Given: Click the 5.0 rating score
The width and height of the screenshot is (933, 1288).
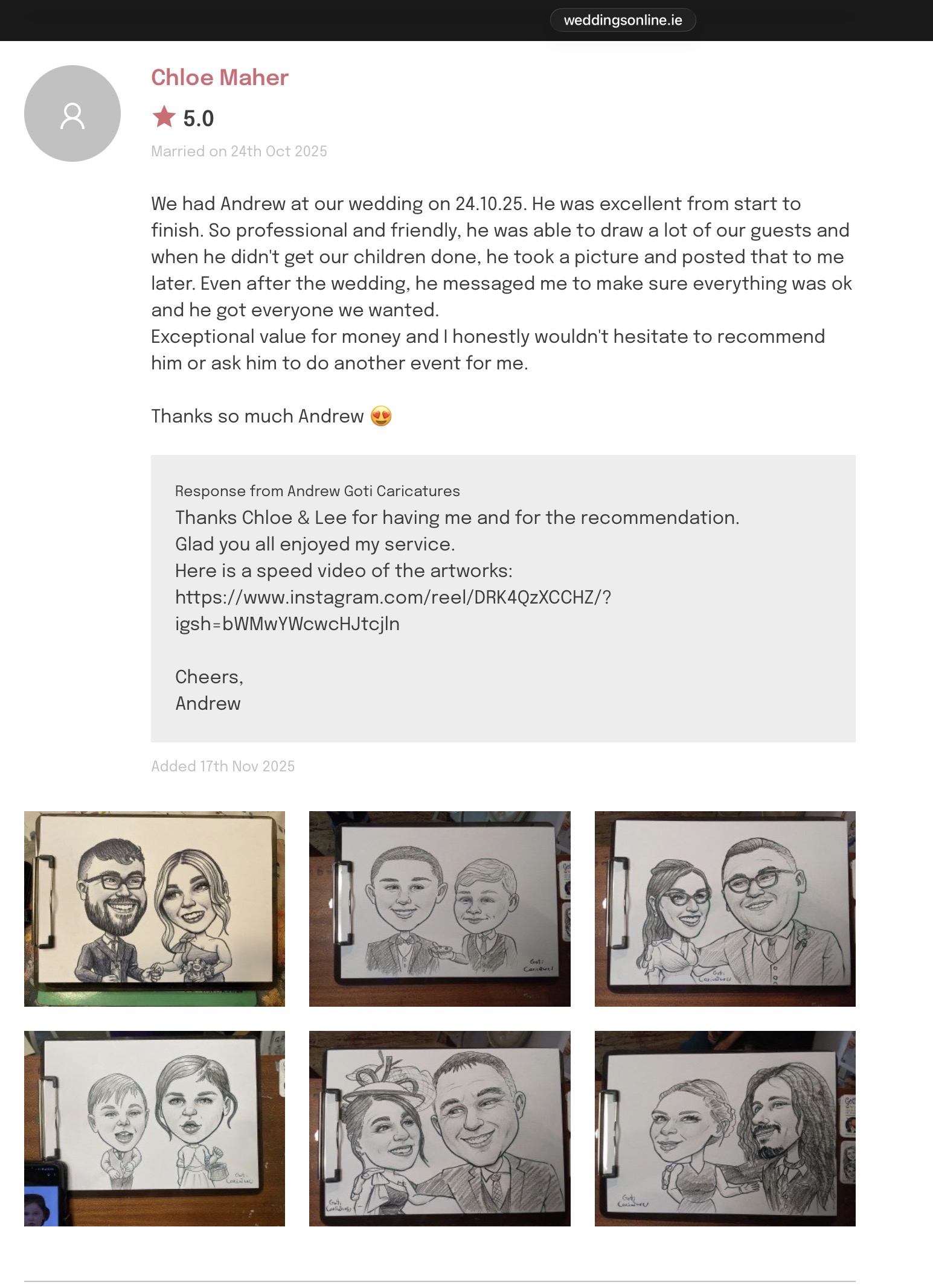Looking at the screenshot, I should point(199,118).
